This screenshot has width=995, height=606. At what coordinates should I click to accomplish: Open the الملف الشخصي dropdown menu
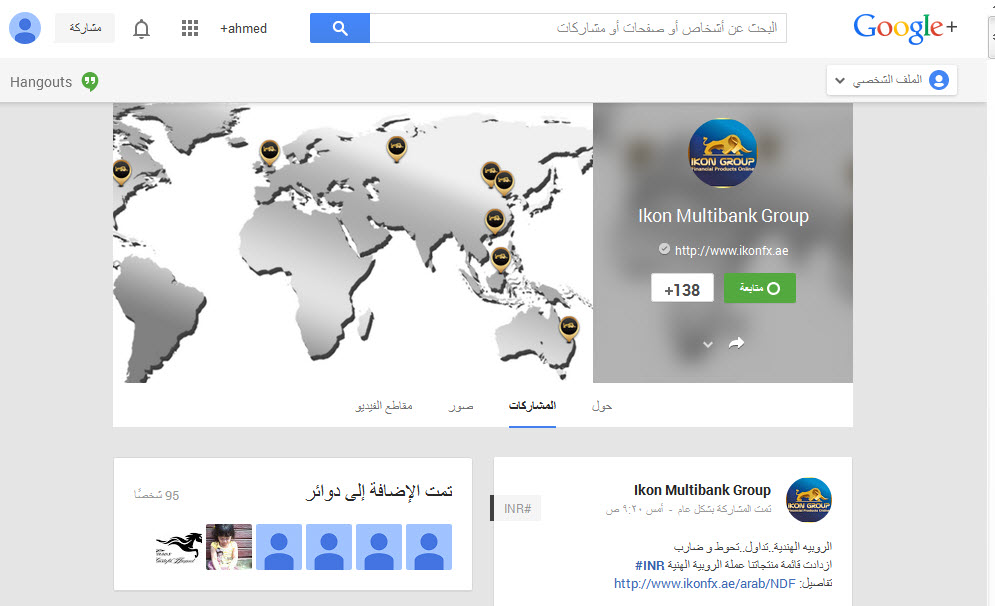point(892,81)
